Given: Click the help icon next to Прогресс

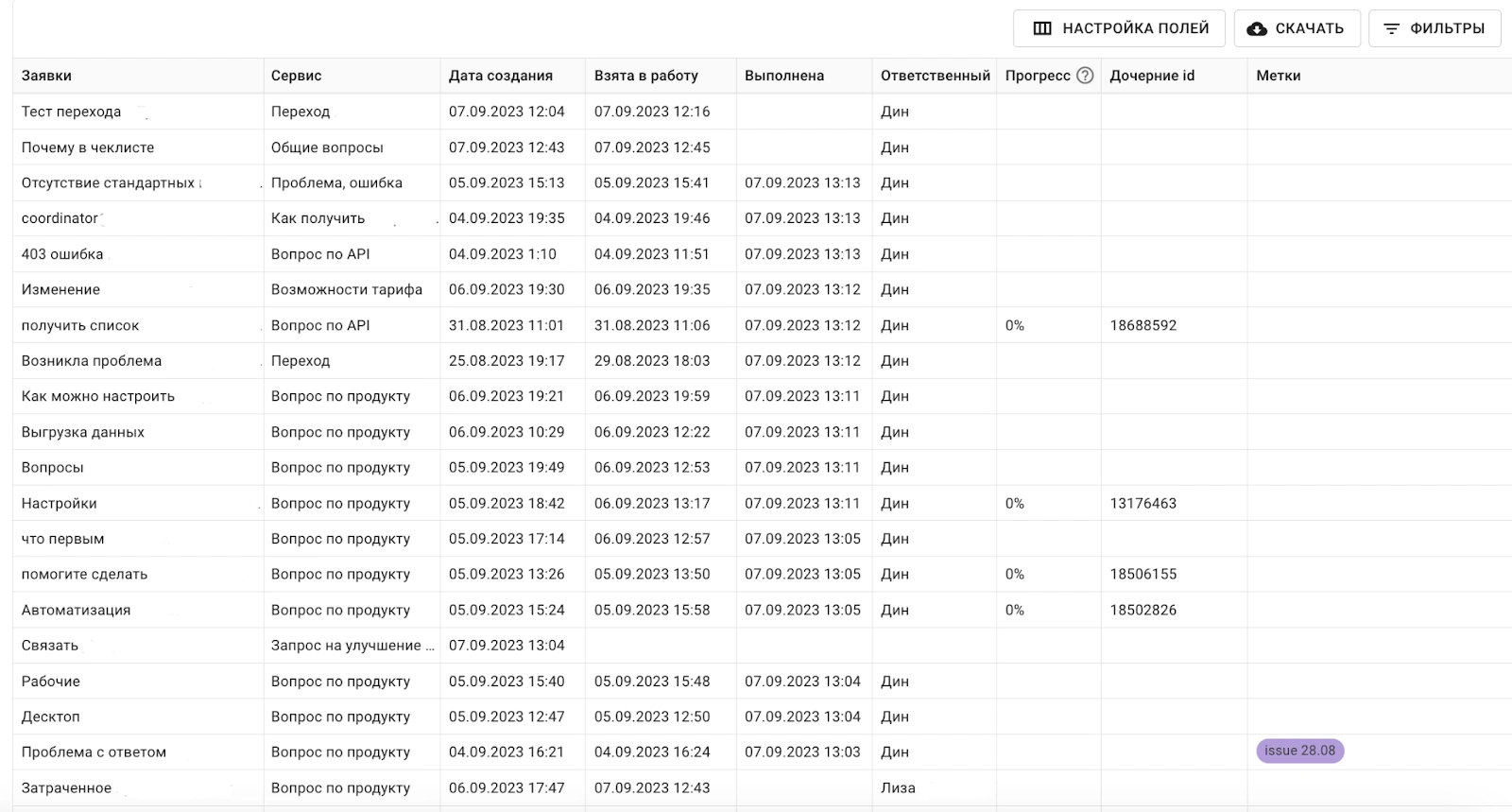Looking at the screenshot, I should click(1085, 76).
